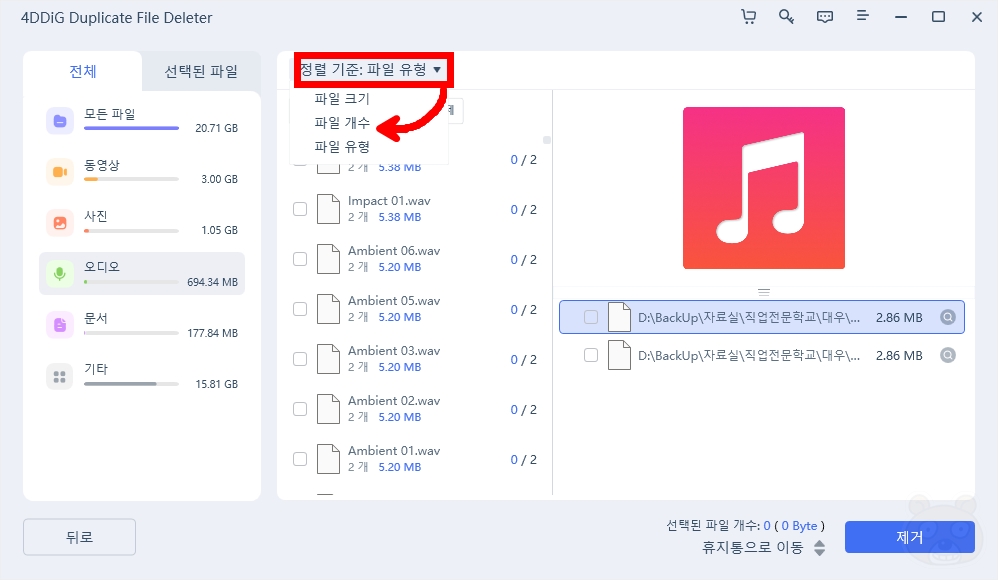Select the 사진 category icon
Viewport: 998px width, 580px height.
60,223
